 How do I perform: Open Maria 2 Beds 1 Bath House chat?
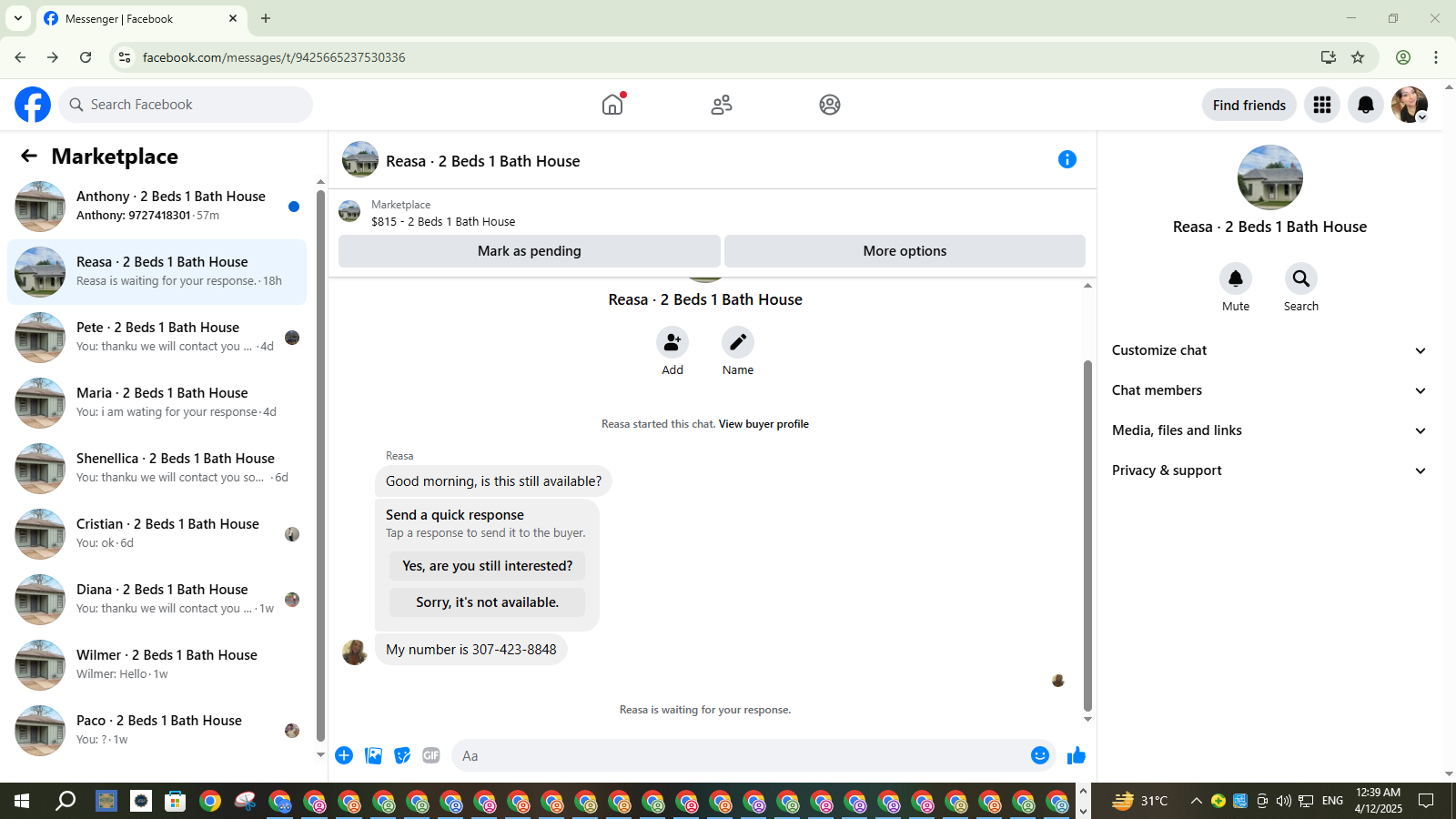[x=157, y=403]
